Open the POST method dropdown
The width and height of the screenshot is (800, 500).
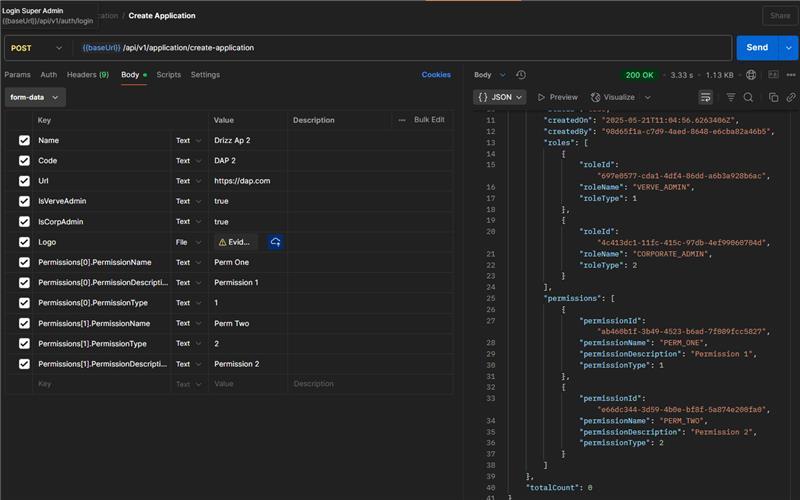click(36, 48)
